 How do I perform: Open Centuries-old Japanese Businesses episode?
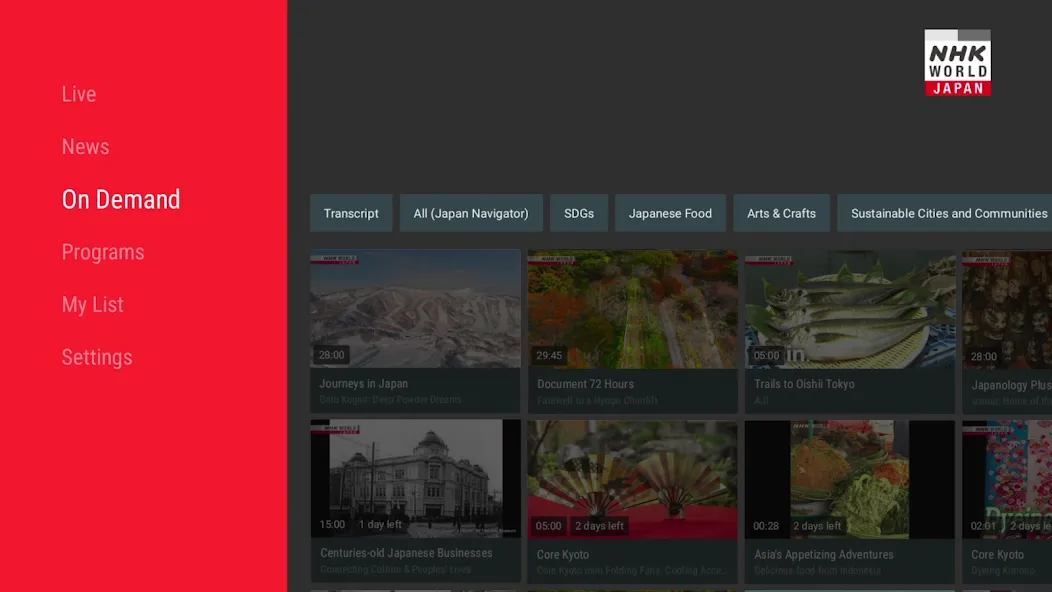coord(415,501)
